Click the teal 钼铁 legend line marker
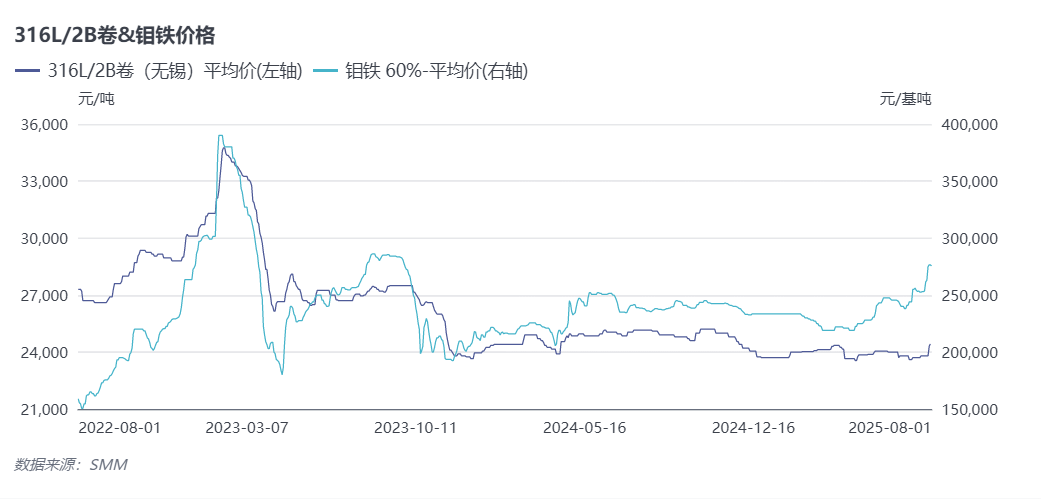1041x499 pixels. tap(327, 70)
